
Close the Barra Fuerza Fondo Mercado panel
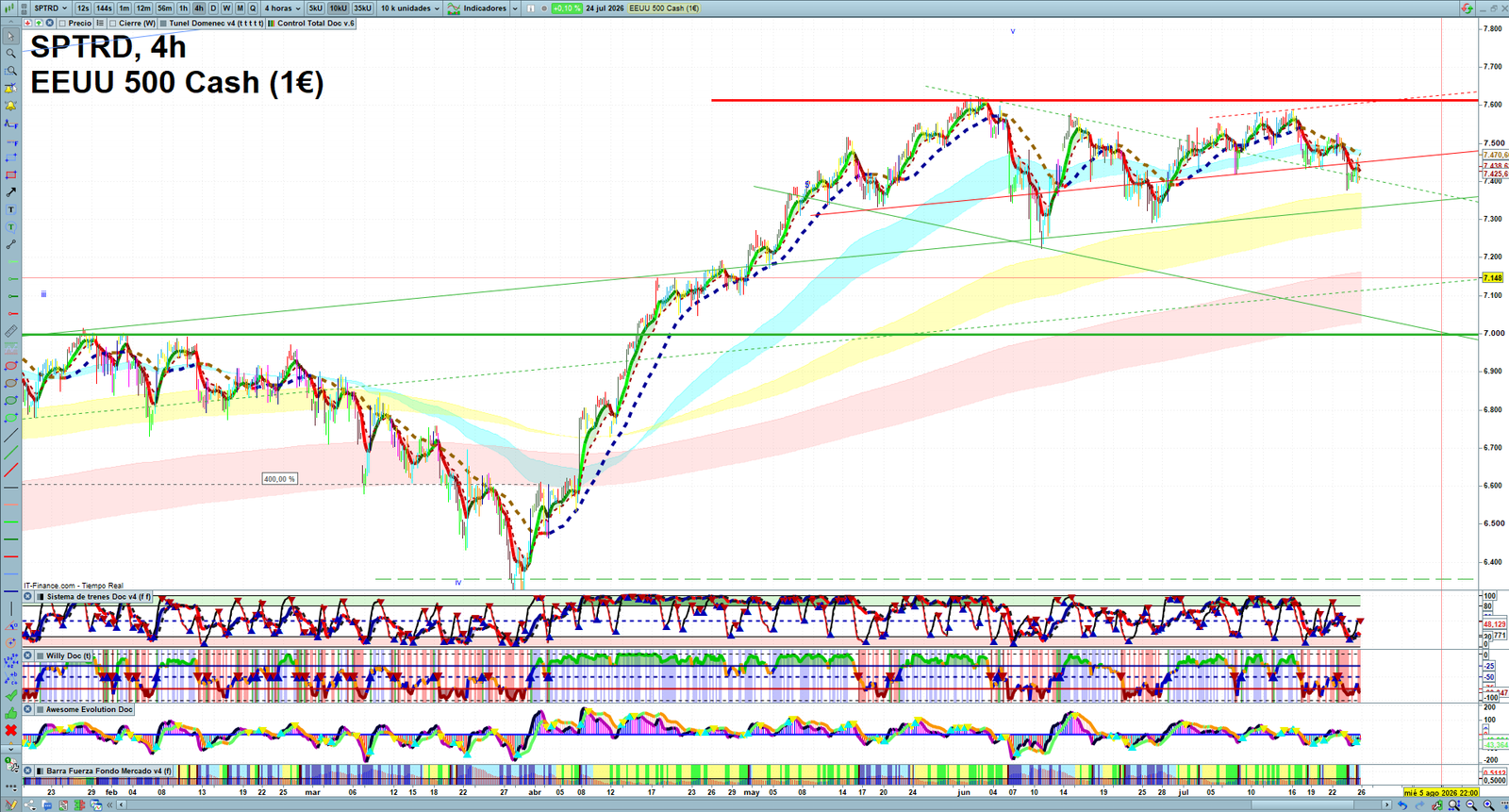click(x=27, y=771)
